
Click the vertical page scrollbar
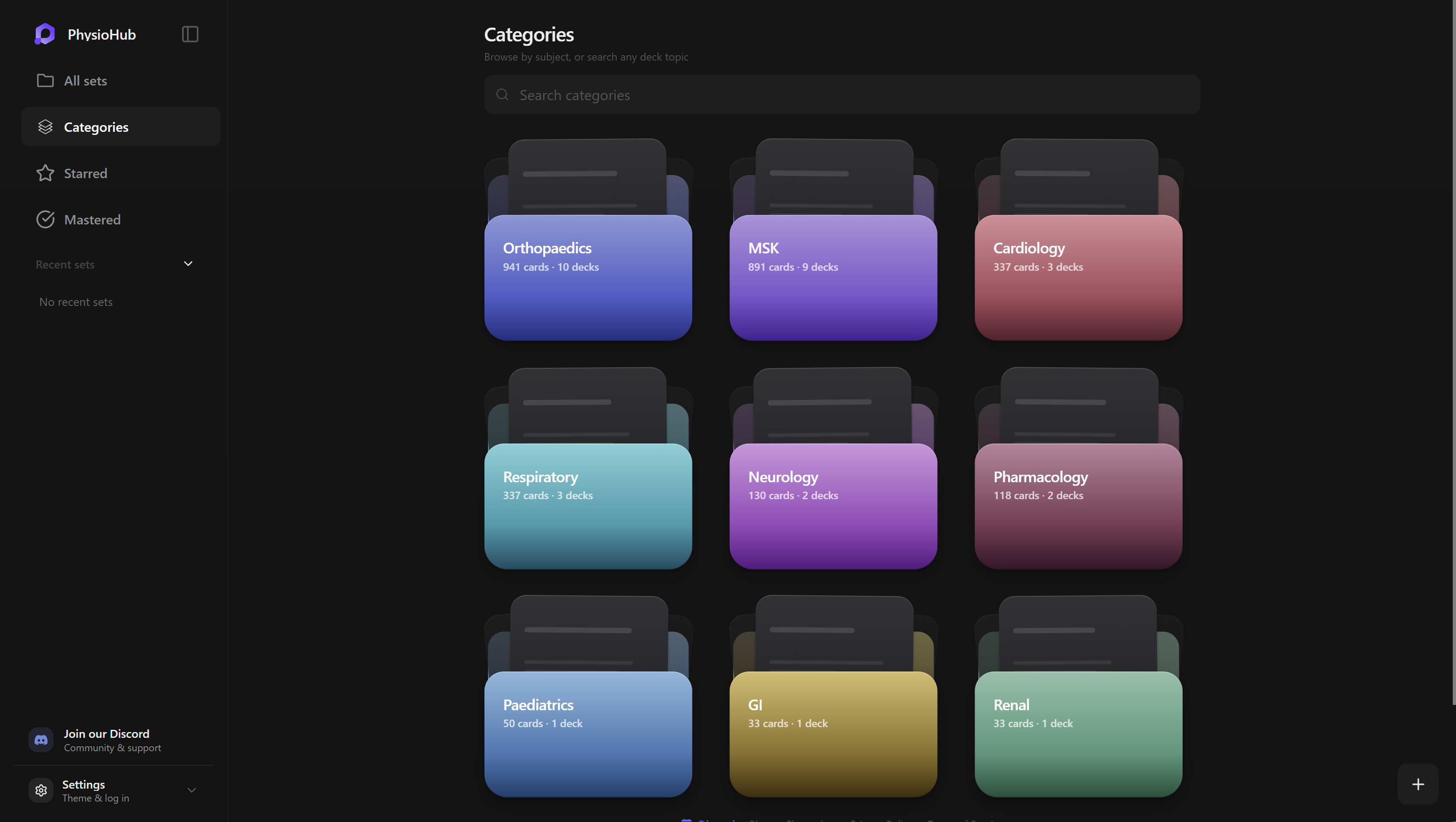[x=1453, y=353]
